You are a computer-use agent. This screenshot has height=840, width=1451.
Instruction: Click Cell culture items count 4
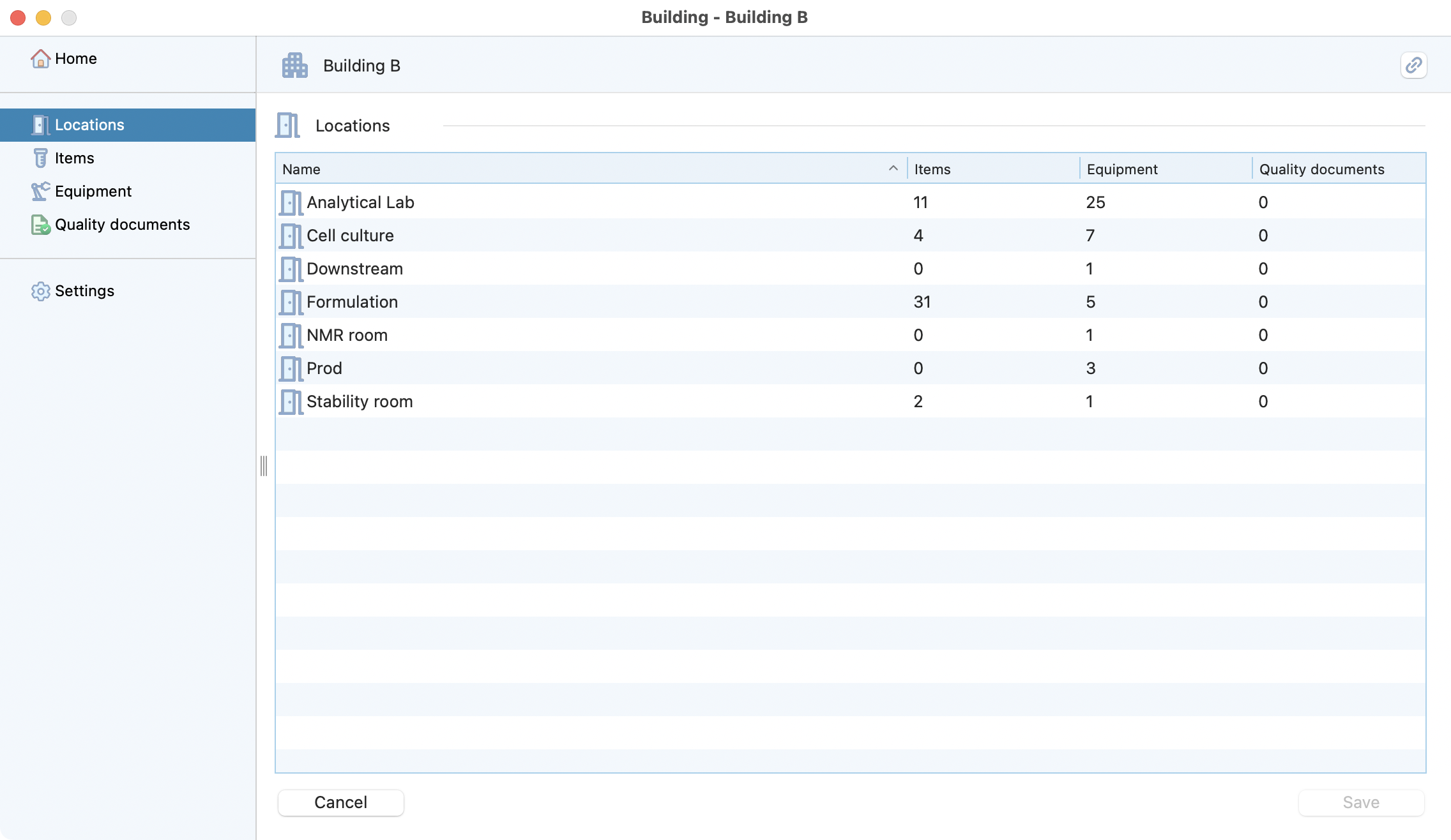[918, 236]
